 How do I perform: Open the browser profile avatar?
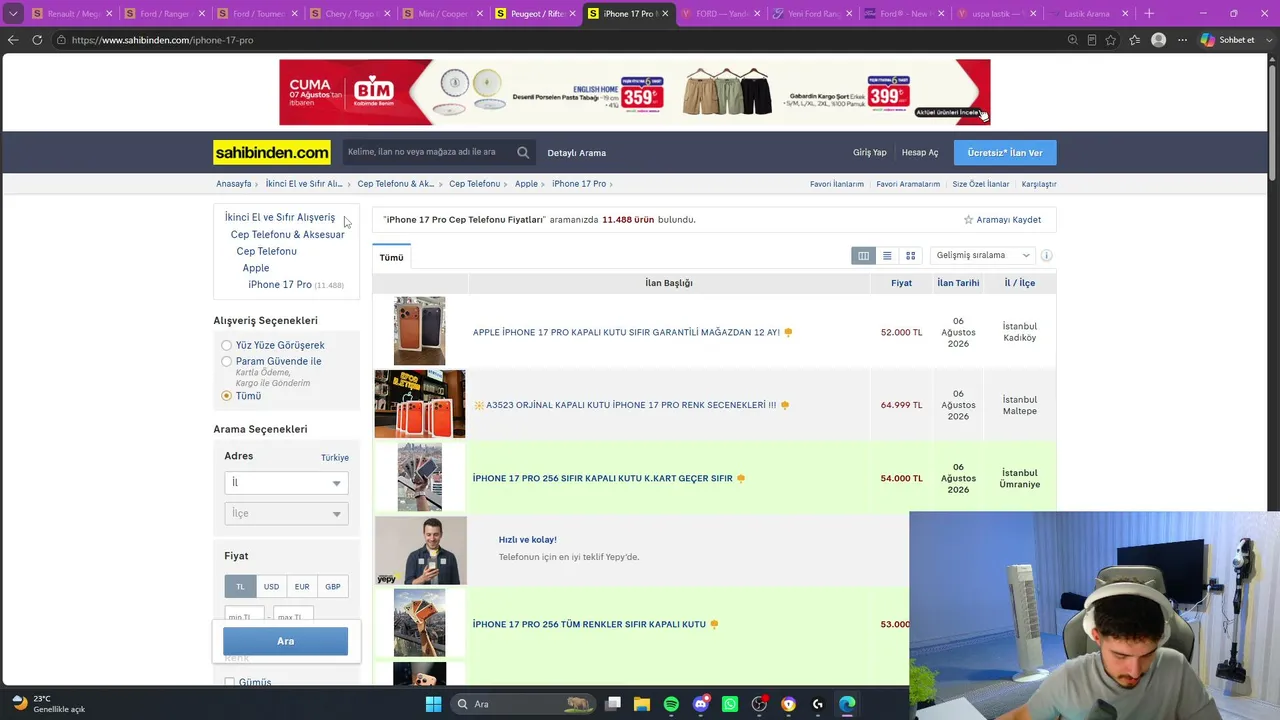pos(1159,40)
